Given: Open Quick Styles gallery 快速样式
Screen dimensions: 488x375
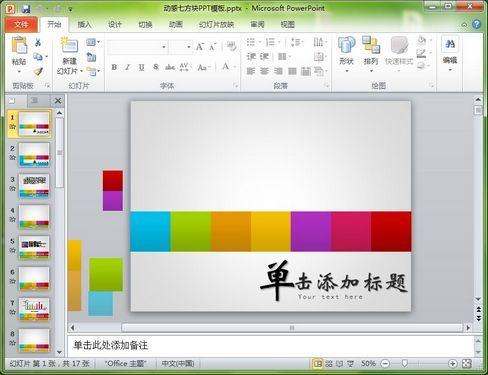Looking at the screenshot, I should tap(399, 54).
